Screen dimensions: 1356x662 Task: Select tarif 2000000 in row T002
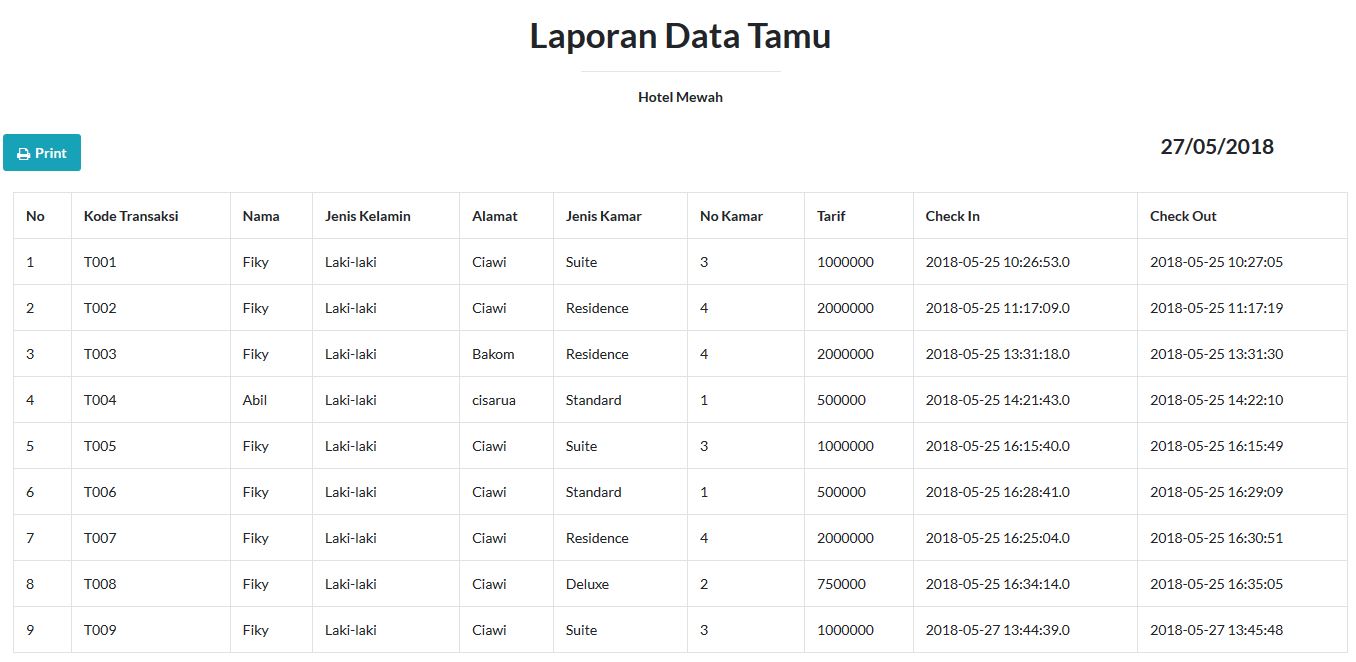click(844, 308)
